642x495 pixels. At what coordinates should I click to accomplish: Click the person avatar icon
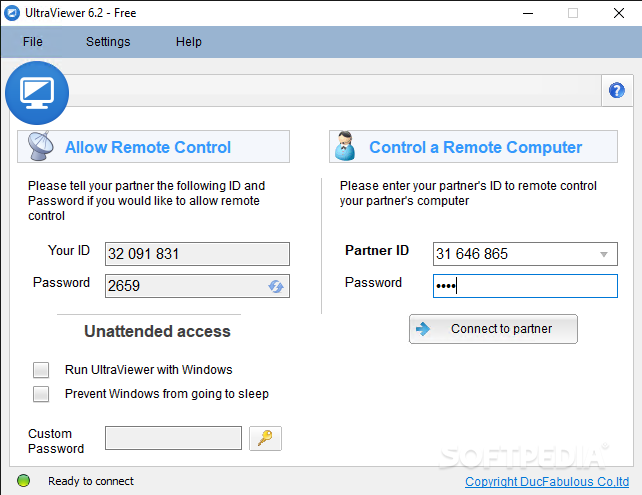tap(345, 146)
